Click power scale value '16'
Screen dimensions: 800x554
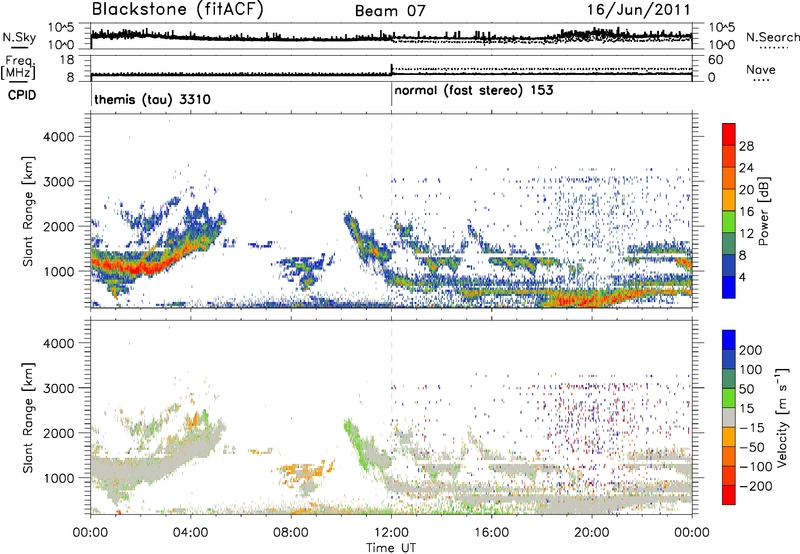tap(746, 212)
